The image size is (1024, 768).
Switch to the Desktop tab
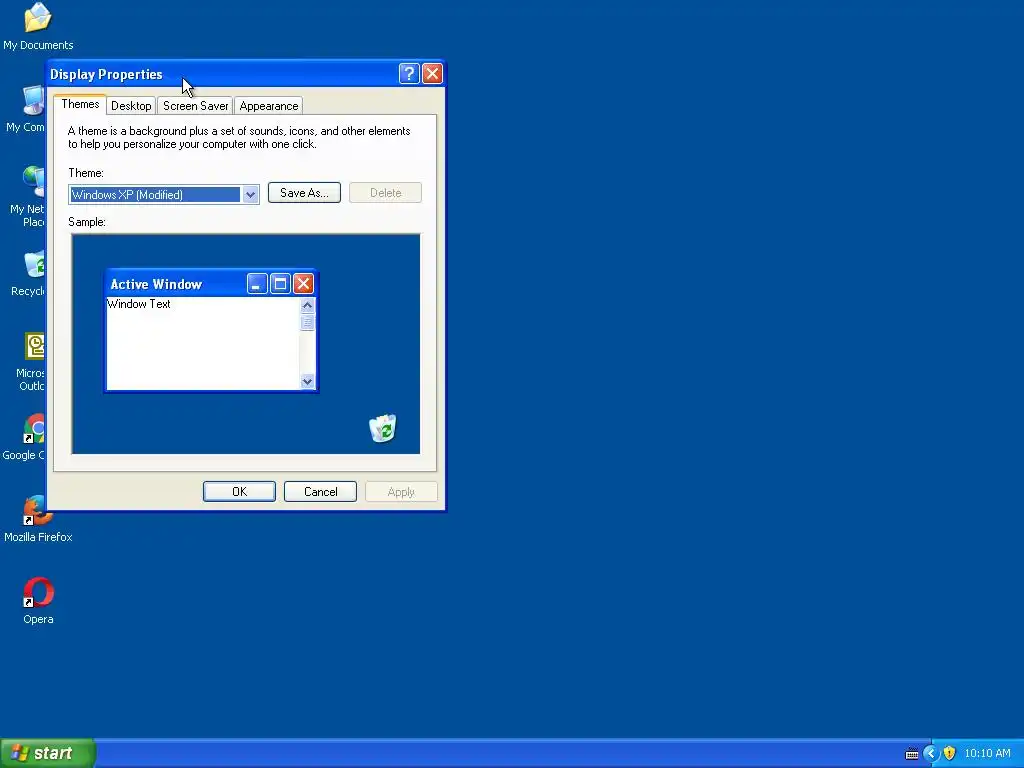tap(131, 106)
